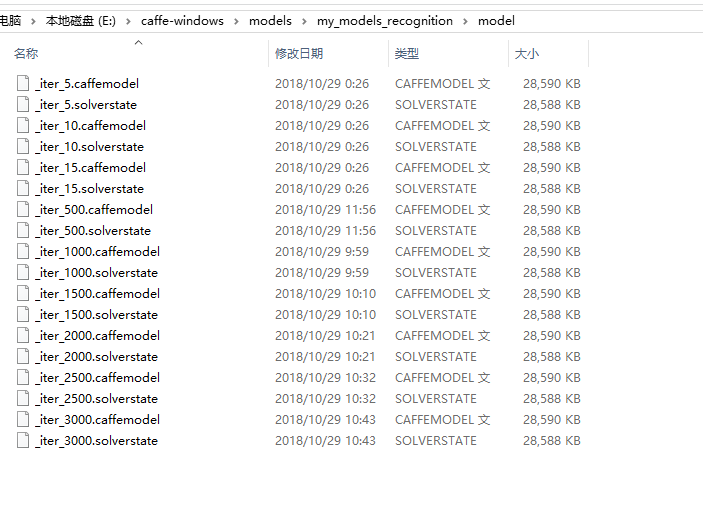Click file icon of _iter_5.caffemodel
The width and height of the screenshot is (703, 509).
coord(23,84)
